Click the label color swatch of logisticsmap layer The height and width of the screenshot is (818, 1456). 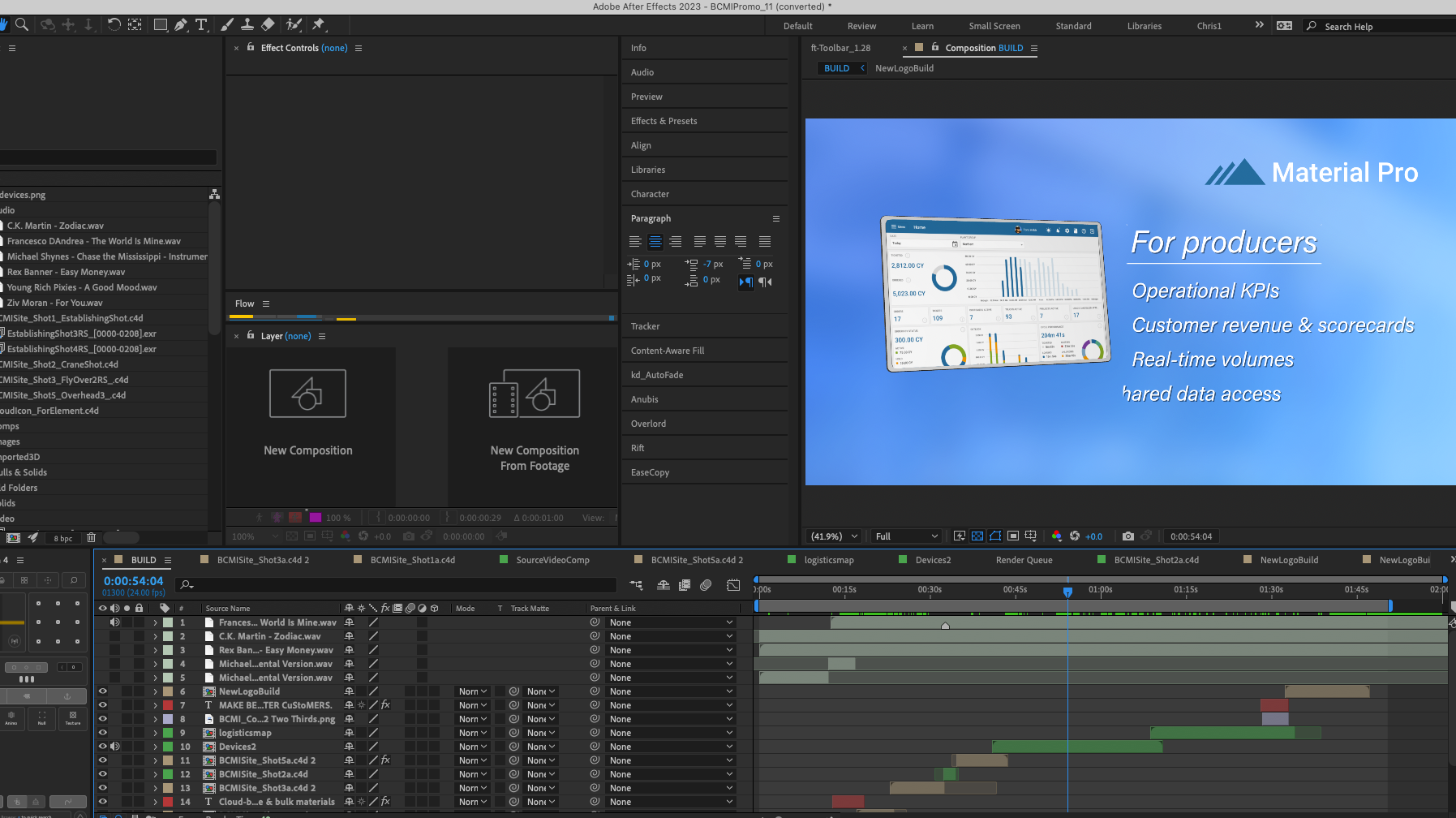pyautogui.click(x=168, y=733)
